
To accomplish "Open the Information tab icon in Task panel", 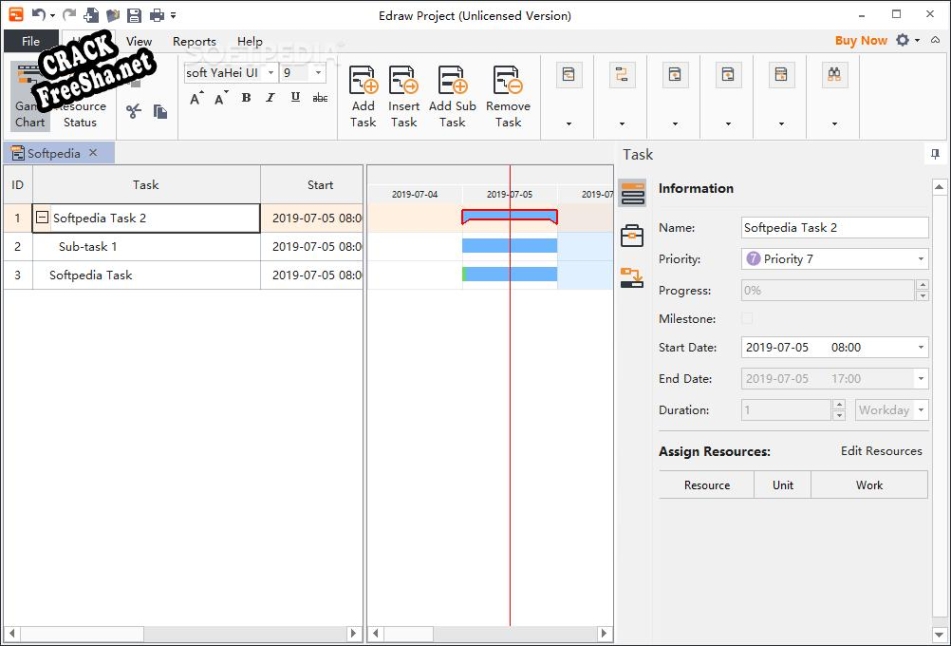I will [632, 193].
